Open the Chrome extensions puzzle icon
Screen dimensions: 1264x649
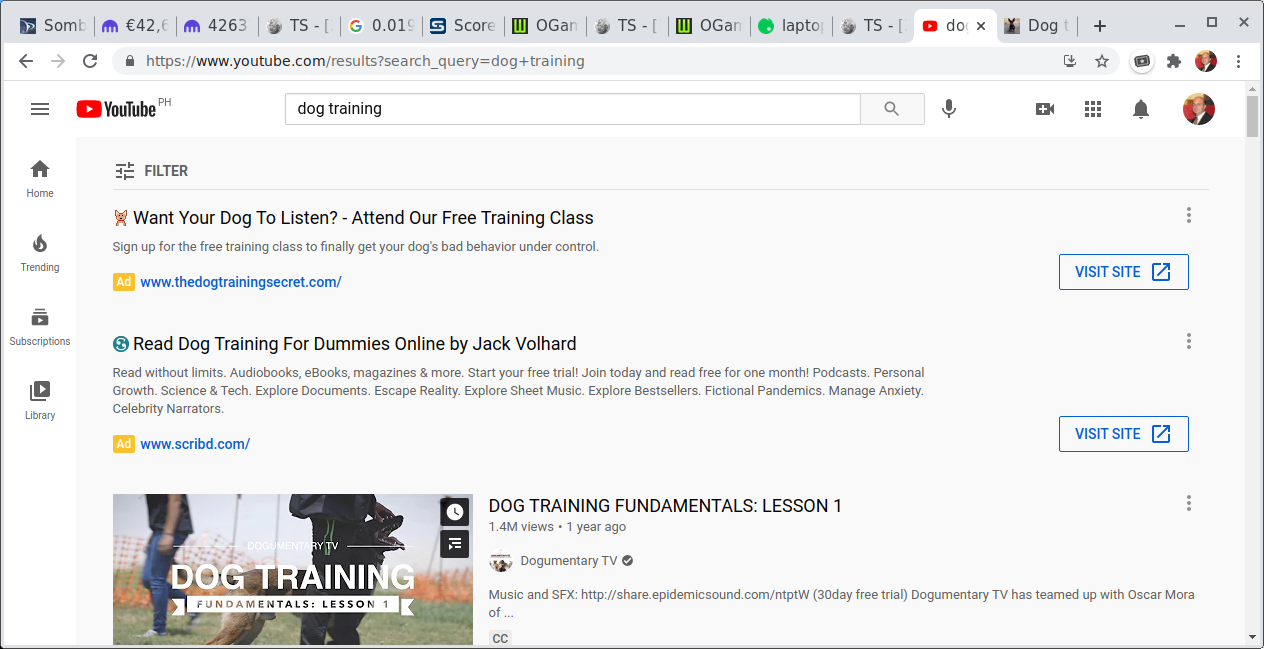[1174, 61]
